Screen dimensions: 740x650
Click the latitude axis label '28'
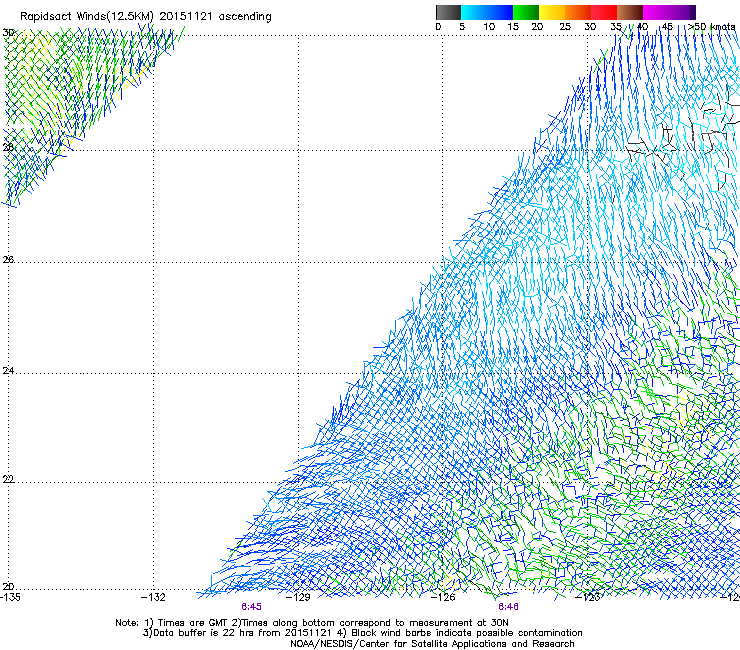point(8,147)
